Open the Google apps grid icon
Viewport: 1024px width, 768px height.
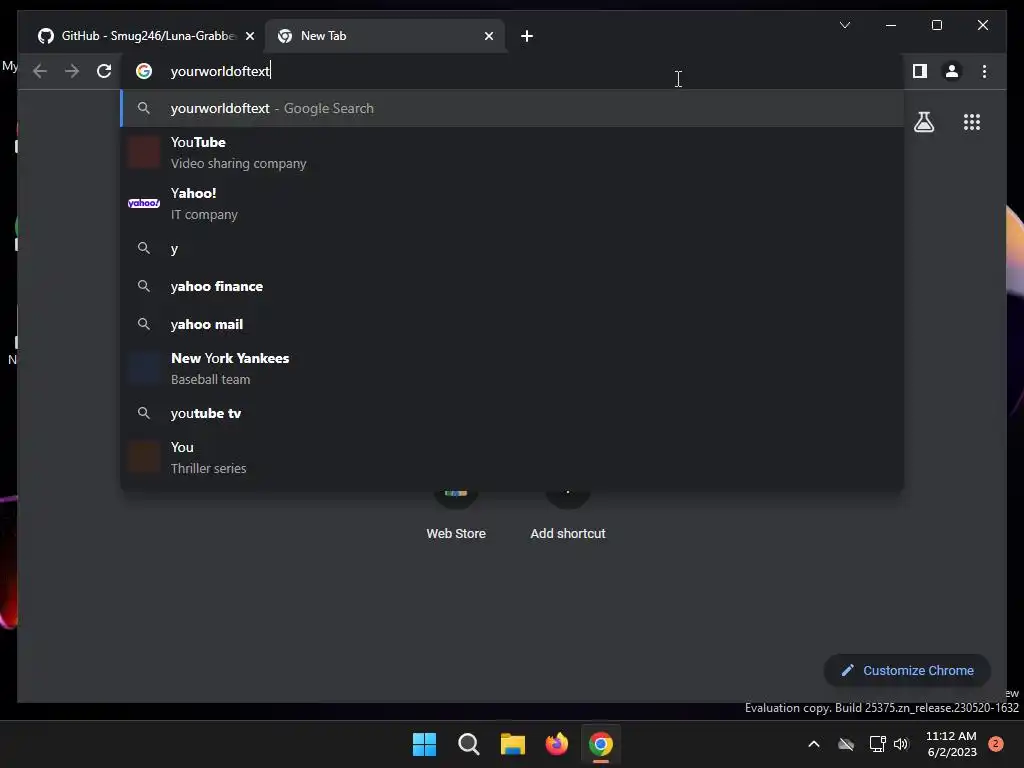point(972,122)
